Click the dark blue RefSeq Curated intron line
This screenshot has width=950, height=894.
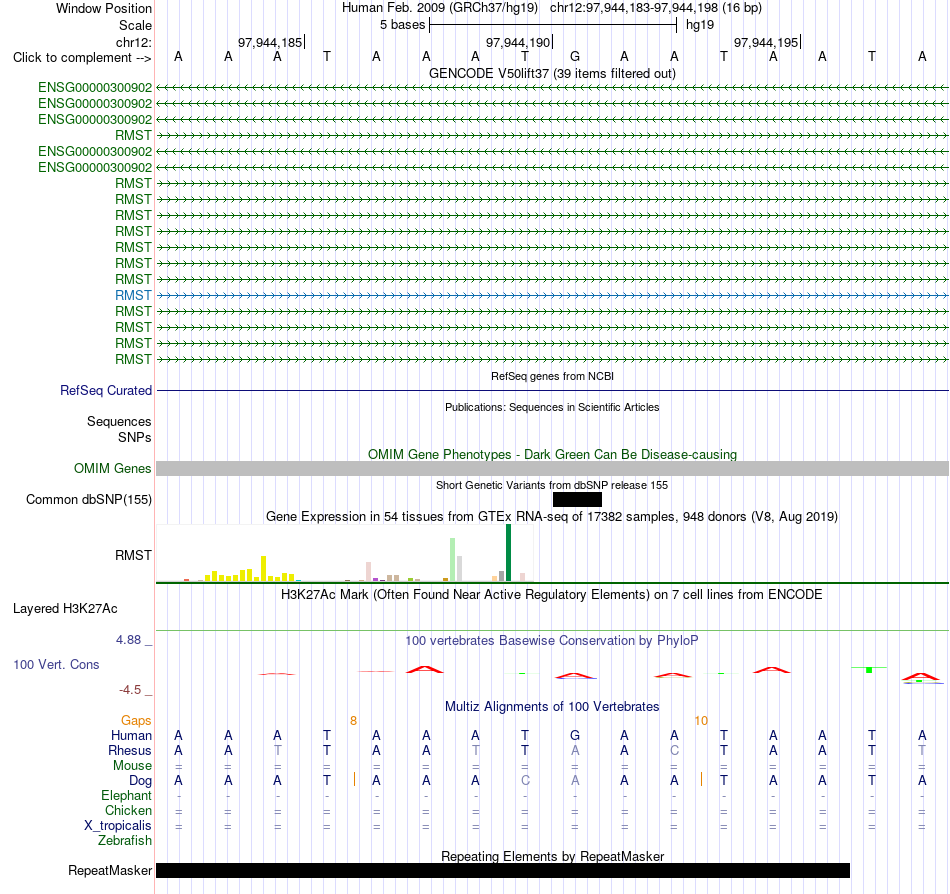pyautogui.click(x=552, y=391)
